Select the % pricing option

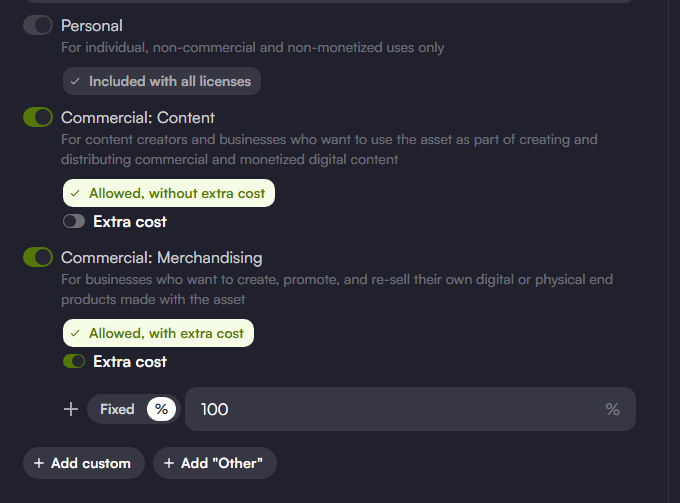click(161, 409)
